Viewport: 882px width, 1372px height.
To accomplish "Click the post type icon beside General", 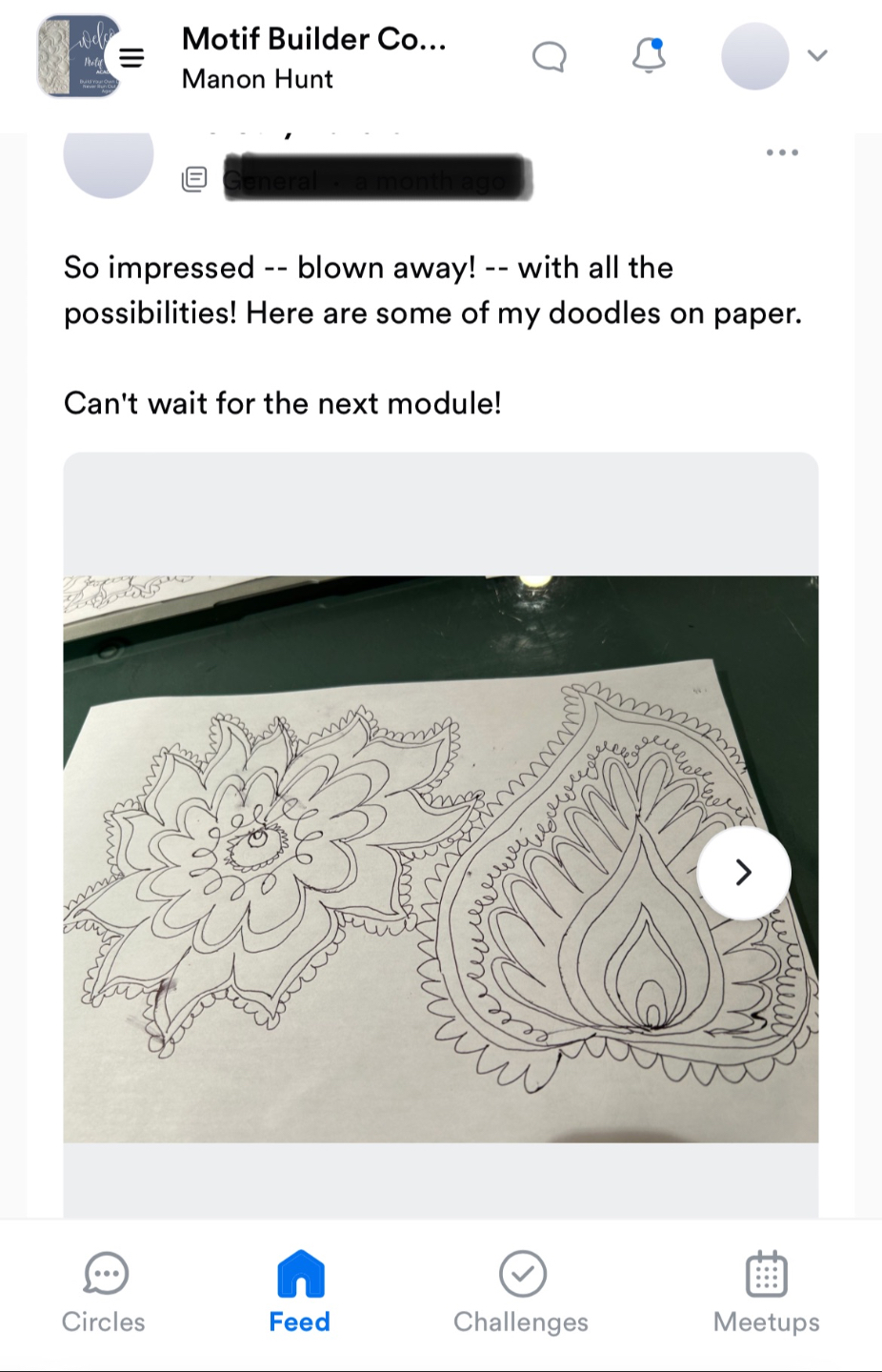I will coord(194,179).
